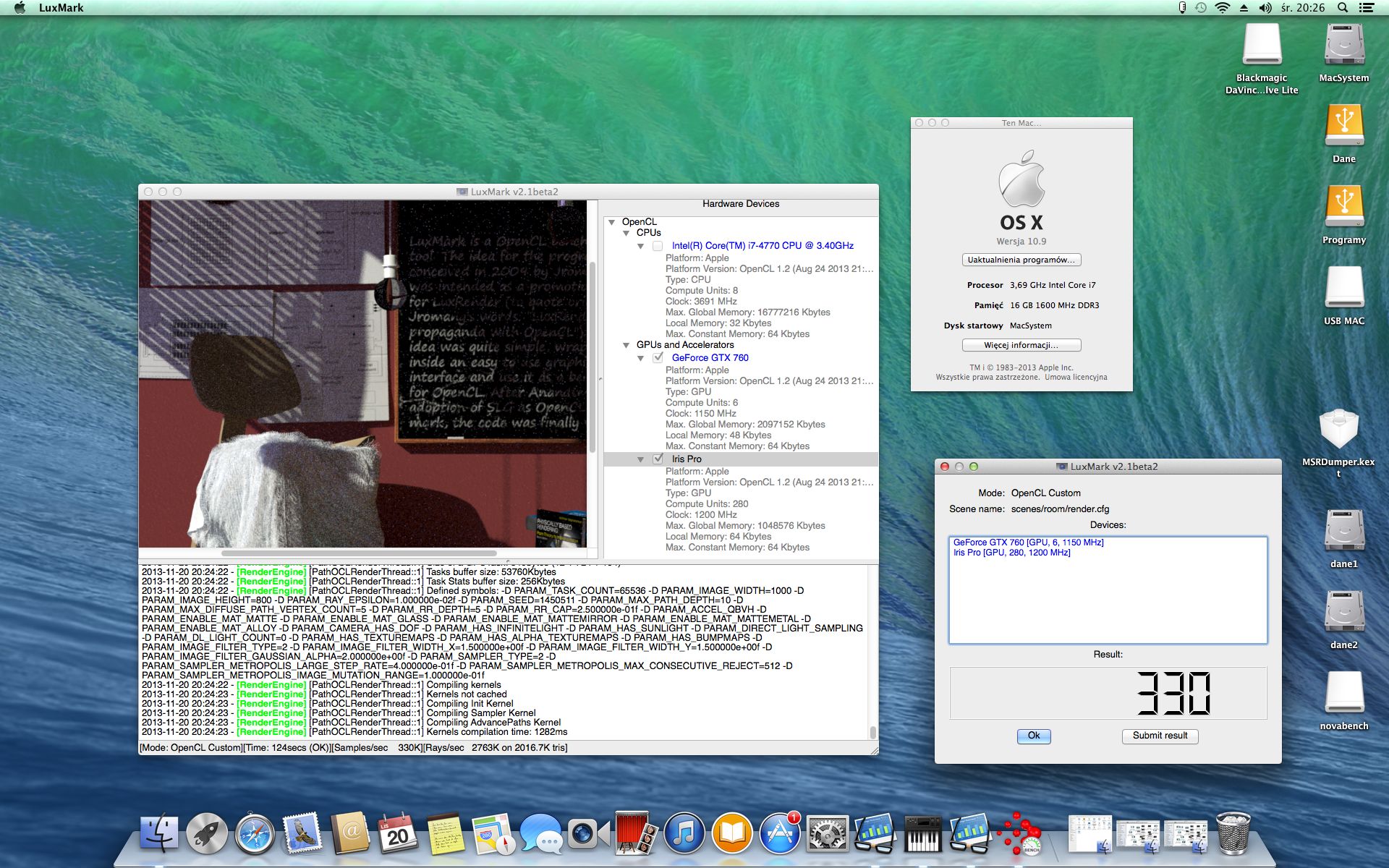Viewport: 1389px width, 868px height.
Task: Launch Safari from the Dock
Action: [255, 833]
